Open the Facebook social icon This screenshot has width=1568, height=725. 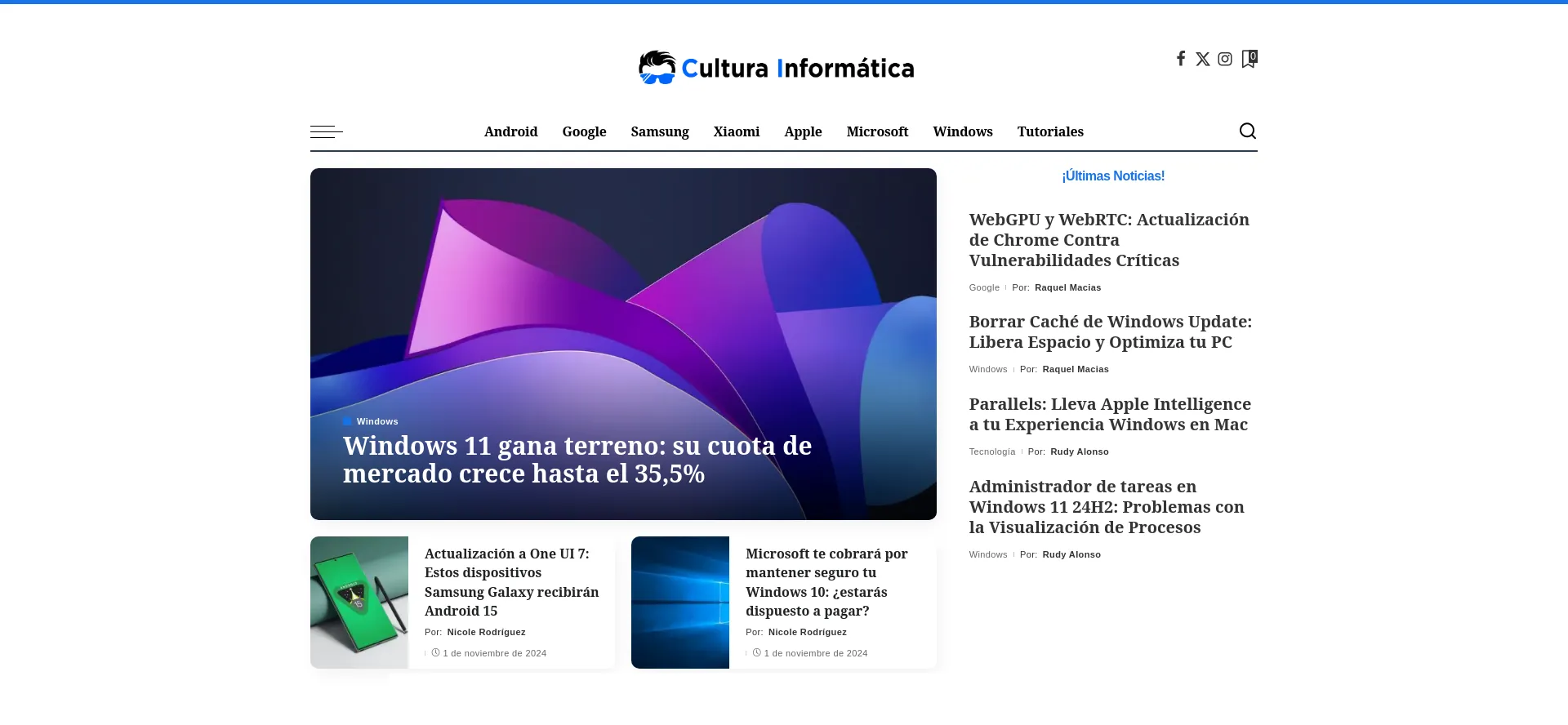tap(1180, 58)
